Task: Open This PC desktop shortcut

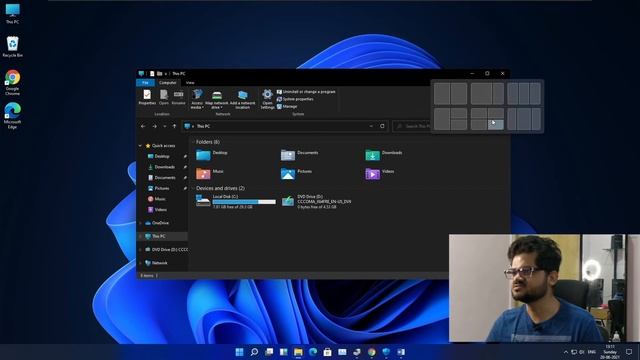Action: tap(12, 13)
